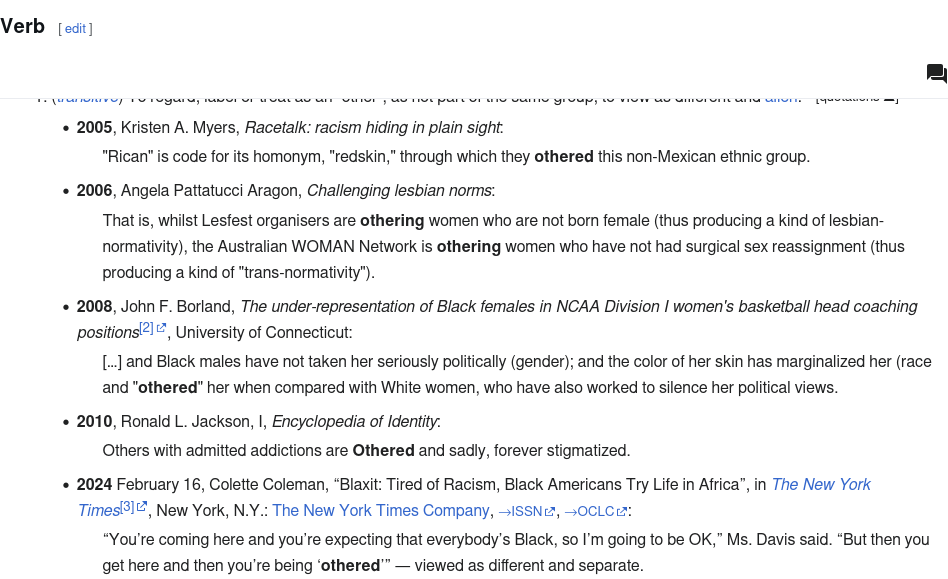Screen dimensions: 948x579
Task: Click the year 2006 in the Aragon quotation
Action: tap(94, 190)
